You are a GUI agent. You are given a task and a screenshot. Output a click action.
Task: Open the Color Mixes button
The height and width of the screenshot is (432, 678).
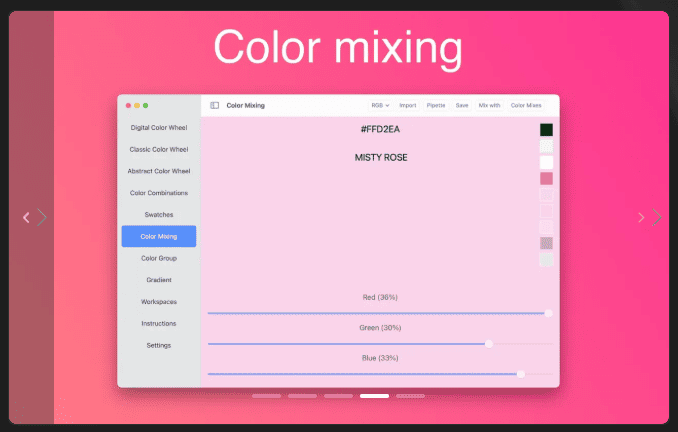pyautogui.click(x=526, y=105)
